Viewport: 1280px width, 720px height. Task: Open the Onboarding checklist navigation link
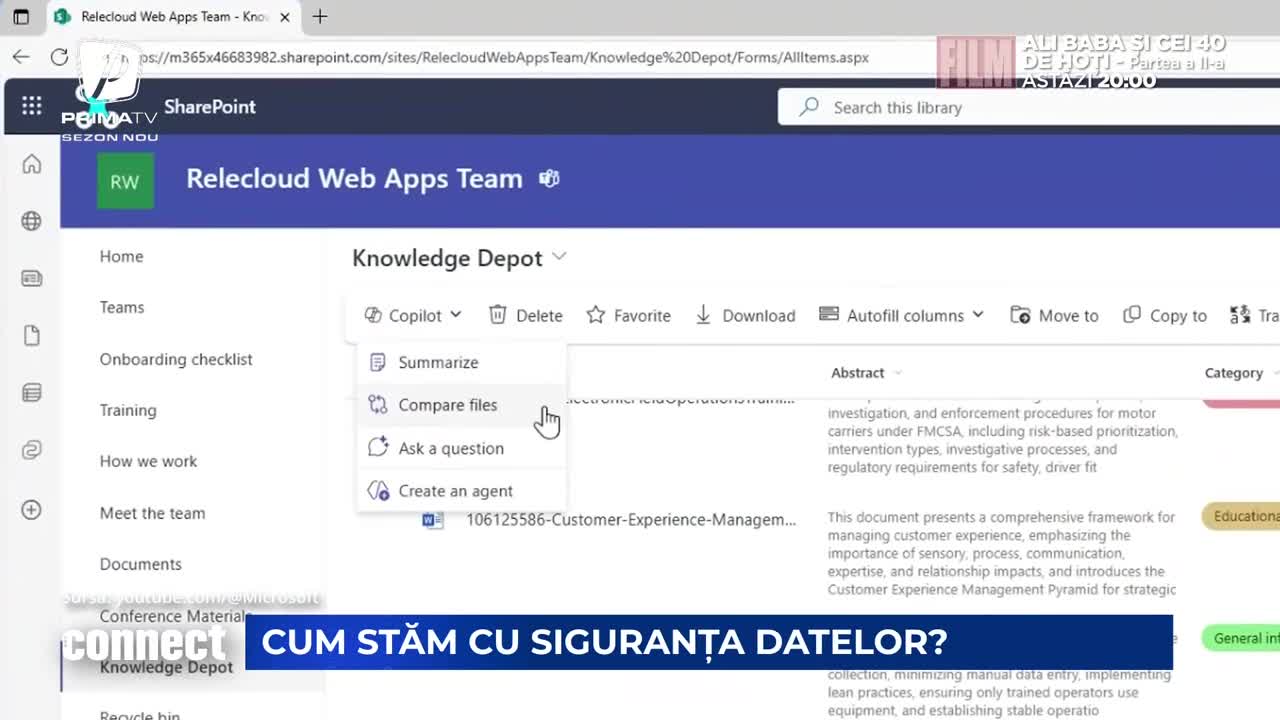(x=176, y=359)
